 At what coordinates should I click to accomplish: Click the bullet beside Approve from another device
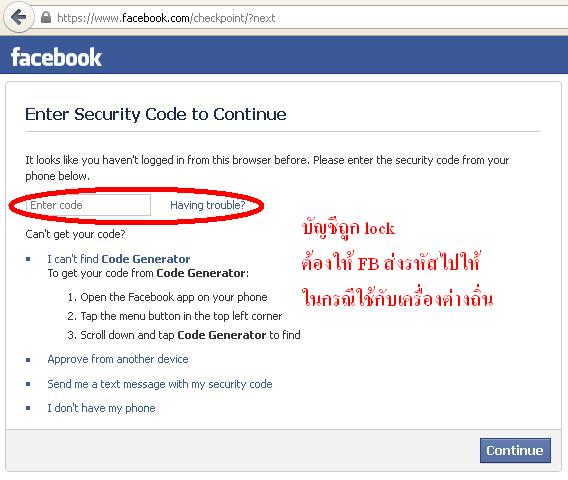click(28, 360)
